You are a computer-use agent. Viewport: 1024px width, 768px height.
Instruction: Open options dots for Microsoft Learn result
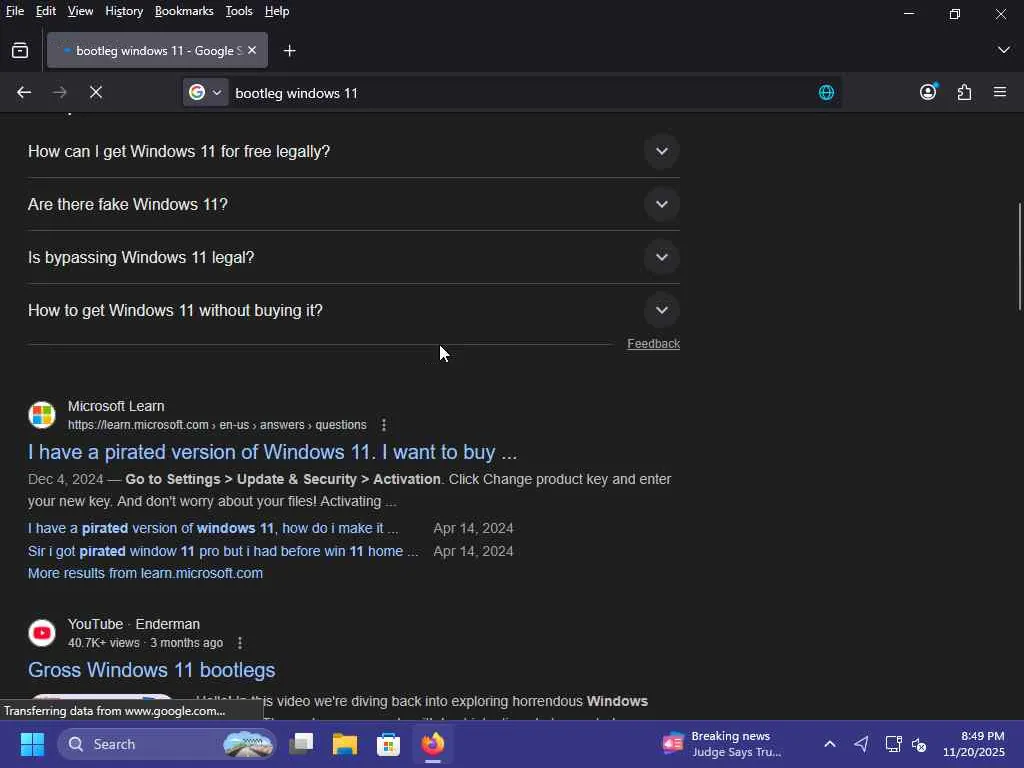click(x=384, y=425)
